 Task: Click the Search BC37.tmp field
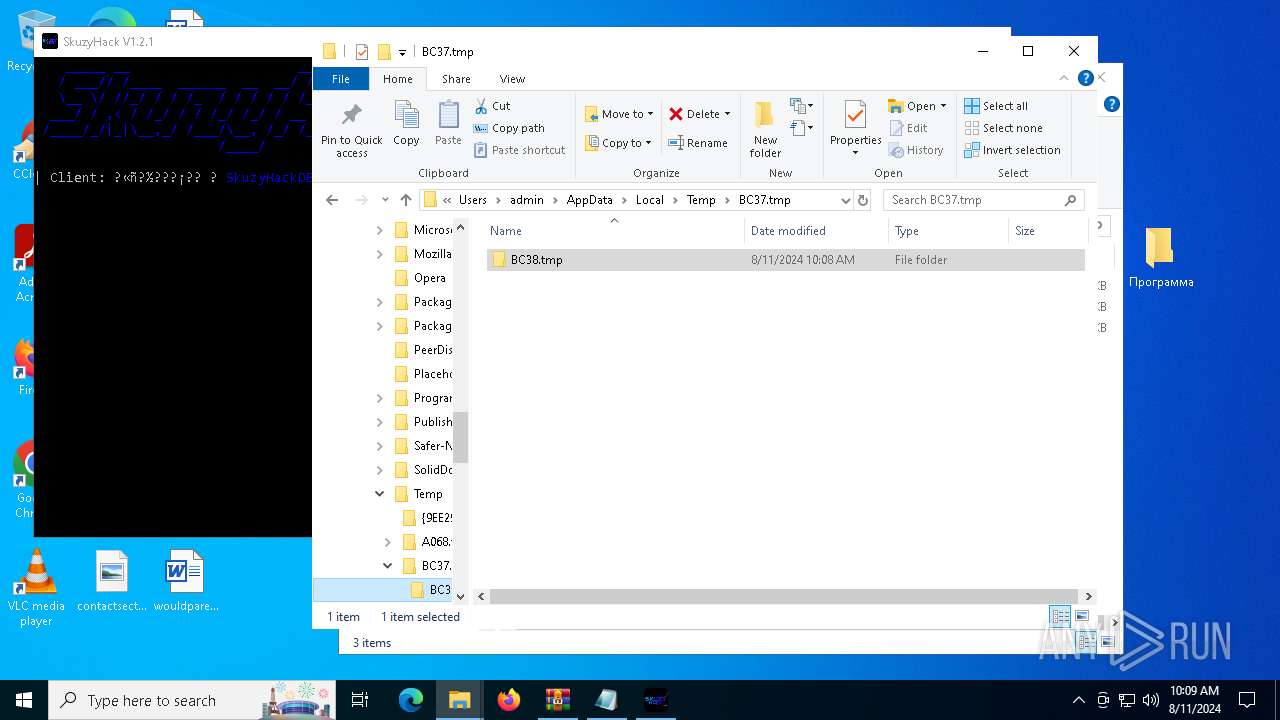click(984, 200)
